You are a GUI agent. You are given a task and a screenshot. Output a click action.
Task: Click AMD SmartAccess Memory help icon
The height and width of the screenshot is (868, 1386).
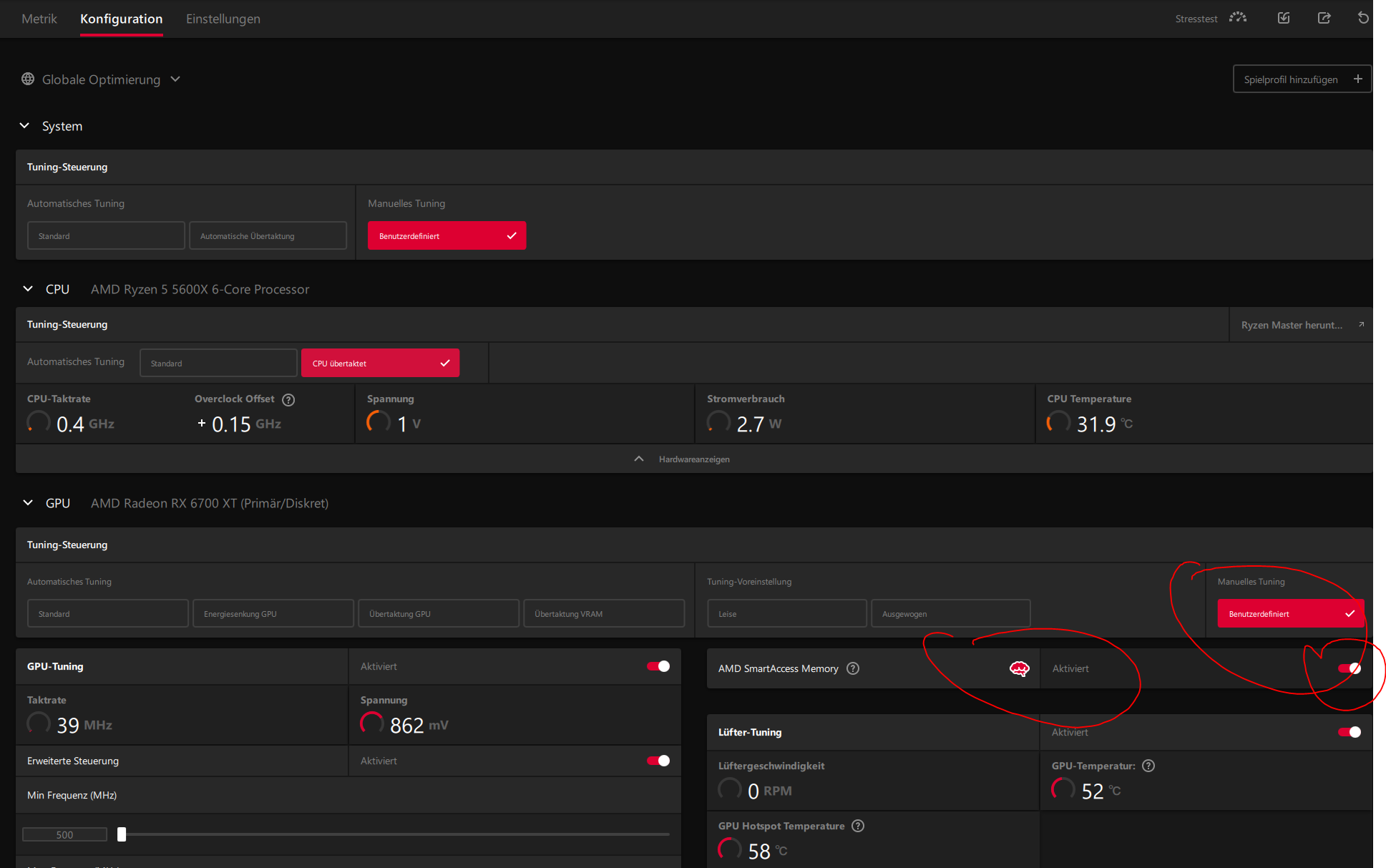click(x=853, y=668)
